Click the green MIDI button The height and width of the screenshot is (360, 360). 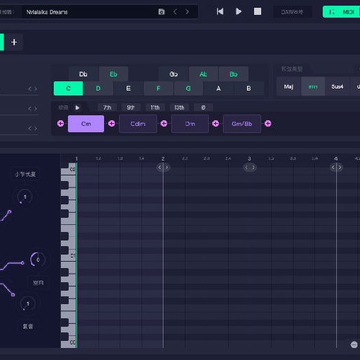point(342,12)
